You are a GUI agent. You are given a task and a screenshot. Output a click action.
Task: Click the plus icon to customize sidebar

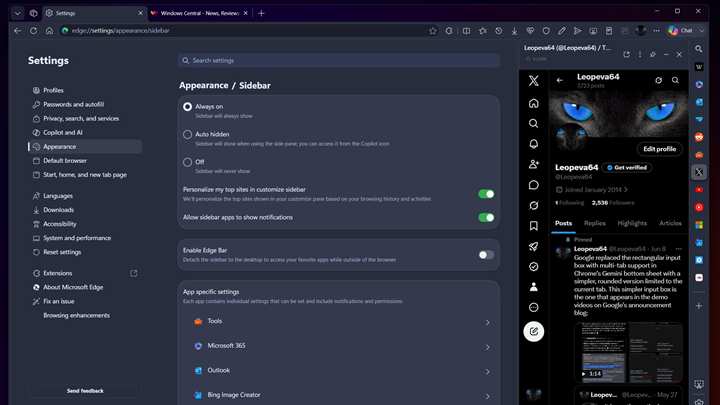(x=698, y=306)
